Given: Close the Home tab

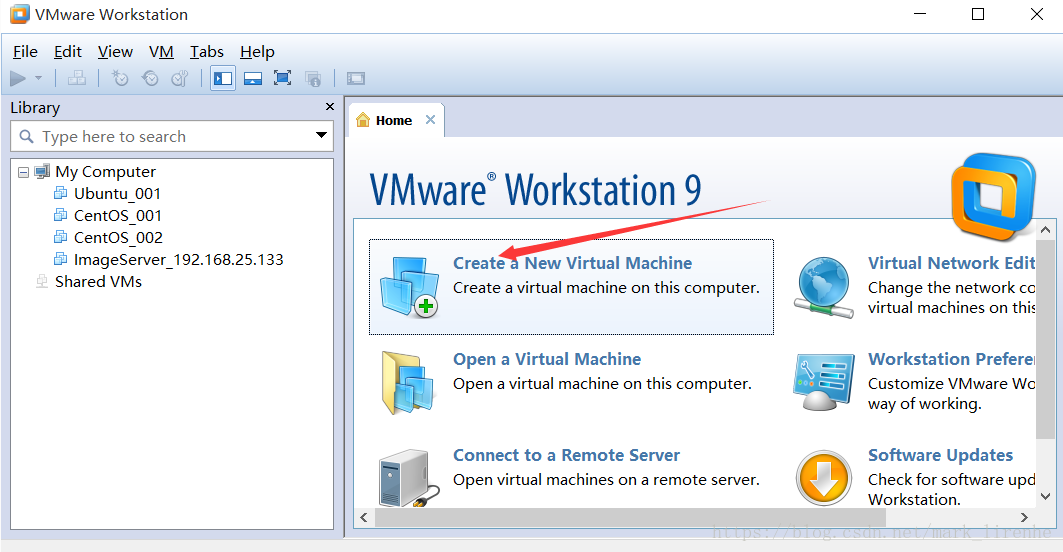Looking at the screenshot, I should [430, 120].
